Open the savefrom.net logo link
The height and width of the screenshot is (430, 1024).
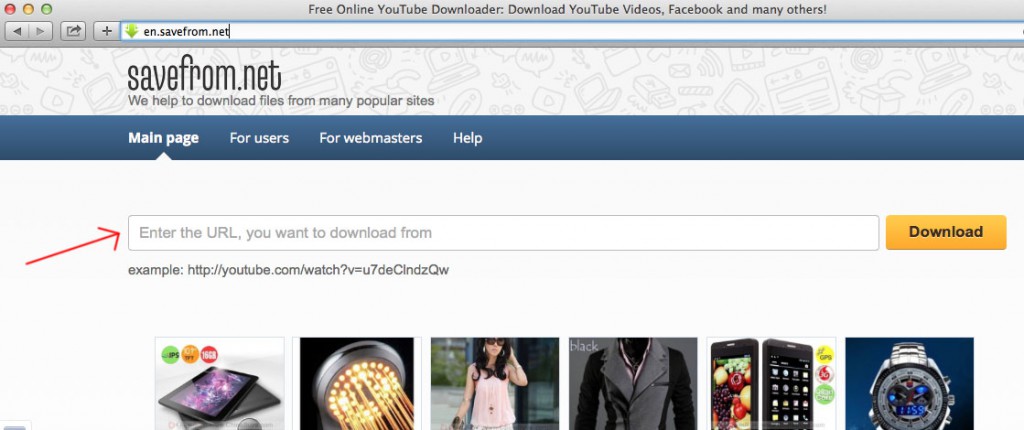point(204,74)
